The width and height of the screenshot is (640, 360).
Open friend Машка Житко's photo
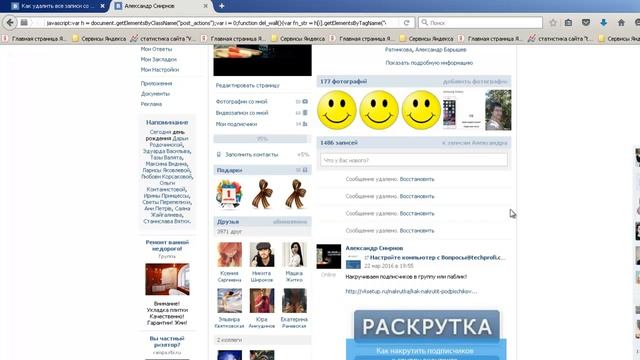pyautogui.click(x=294, y=254)
